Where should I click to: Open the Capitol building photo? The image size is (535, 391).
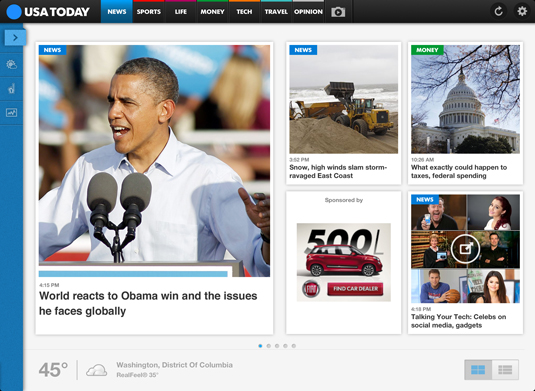tap(465, 99)
